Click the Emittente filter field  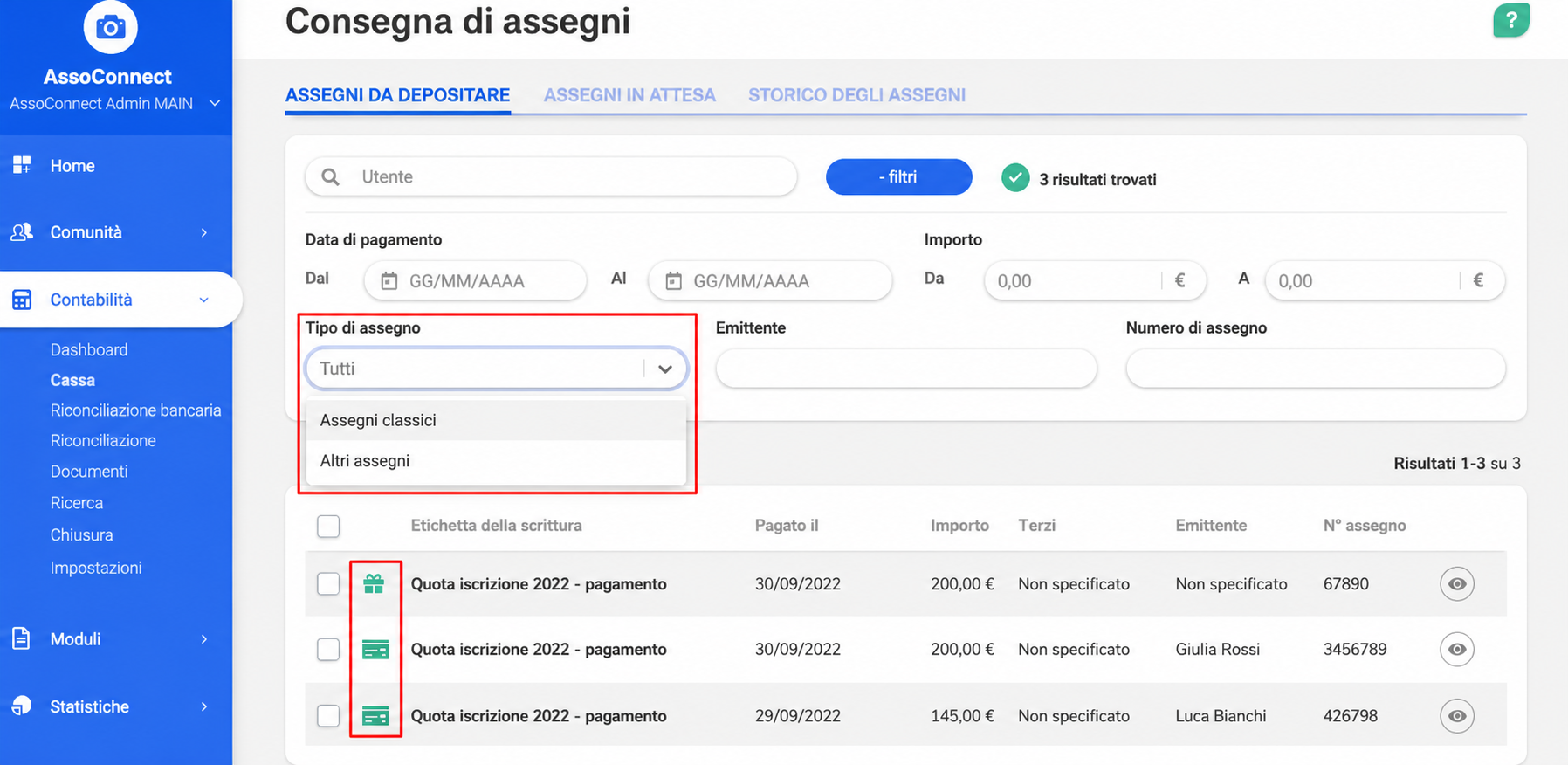(906, 369)
